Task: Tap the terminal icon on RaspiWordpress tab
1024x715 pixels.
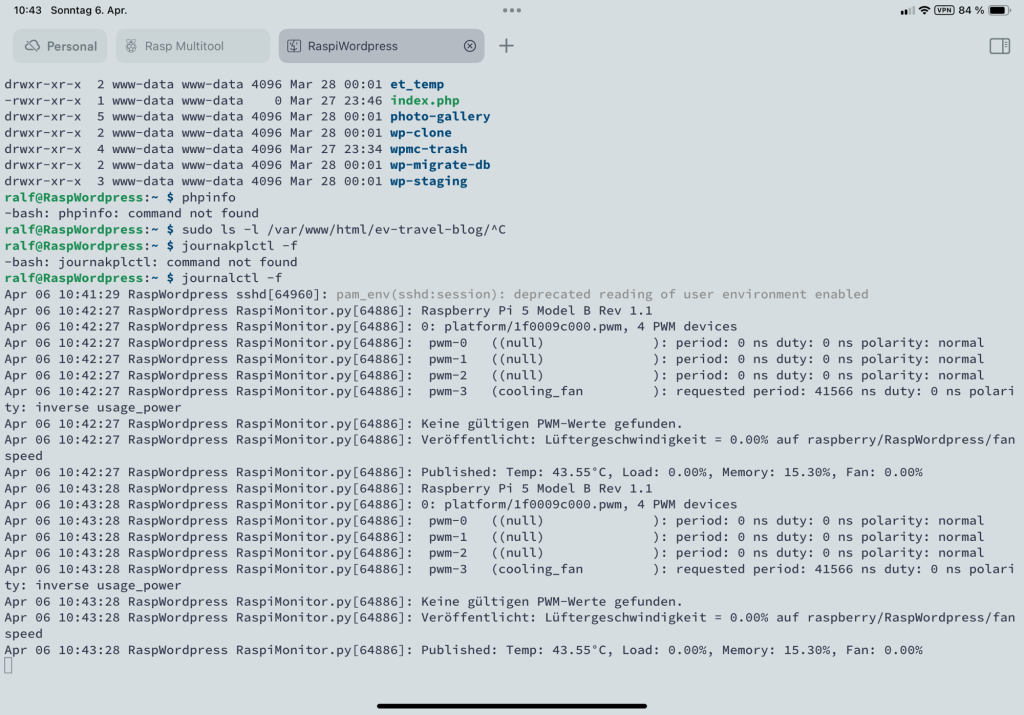Action: (x=295, y=46)
